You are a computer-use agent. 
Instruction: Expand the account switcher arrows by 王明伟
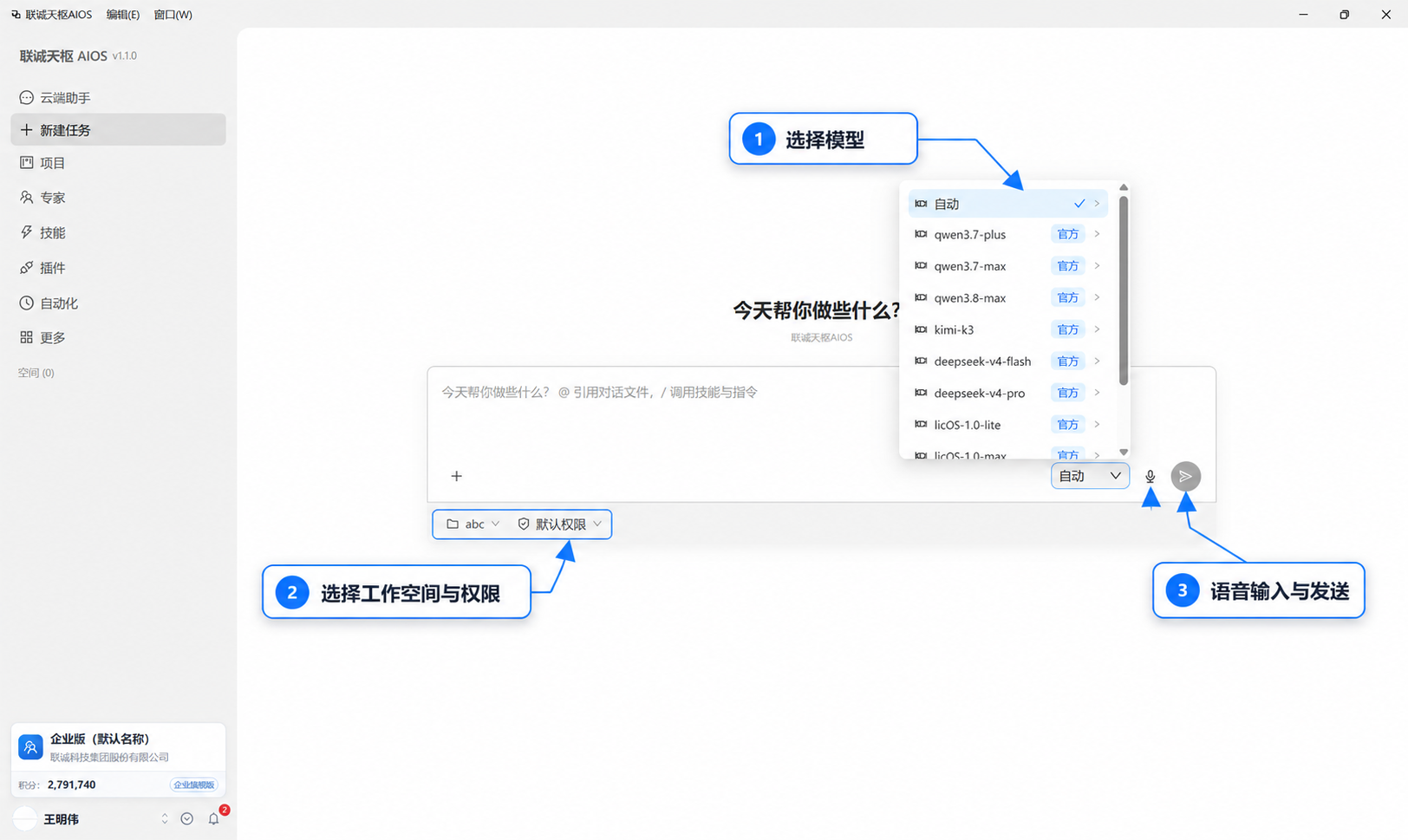tap(165, 819)
